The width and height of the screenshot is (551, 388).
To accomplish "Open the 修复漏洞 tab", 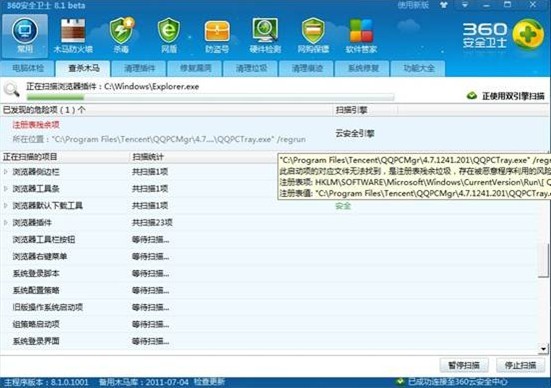I will click(195, 68).
